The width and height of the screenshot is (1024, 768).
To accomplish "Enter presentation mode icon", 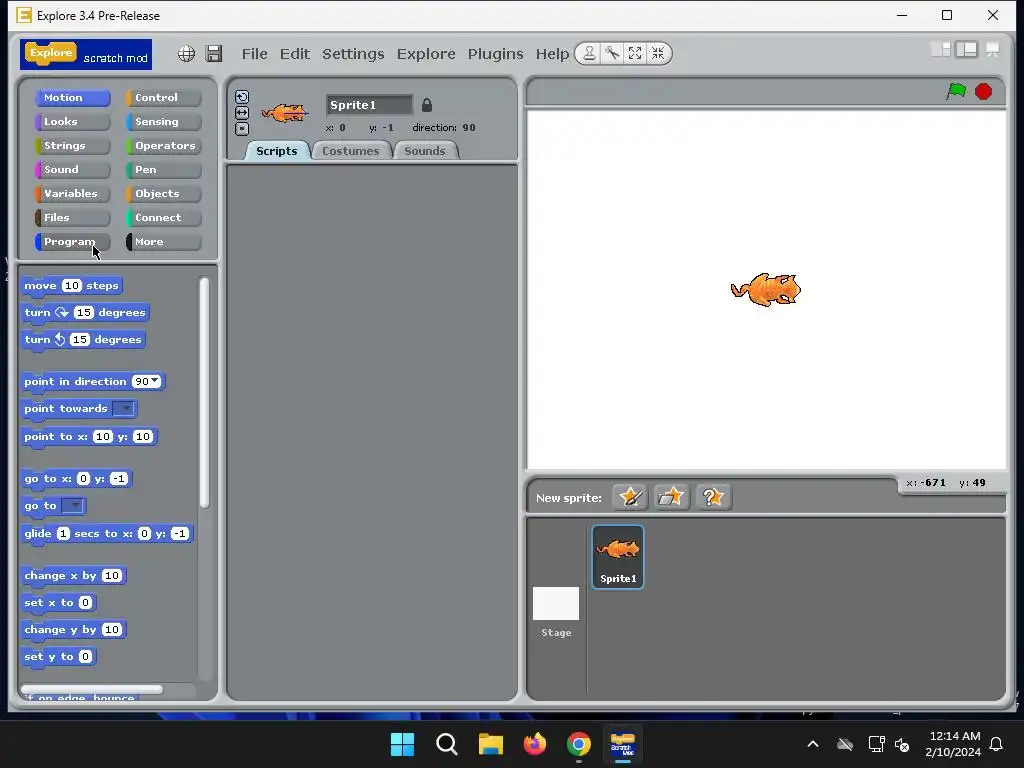I will pos(993,50).
